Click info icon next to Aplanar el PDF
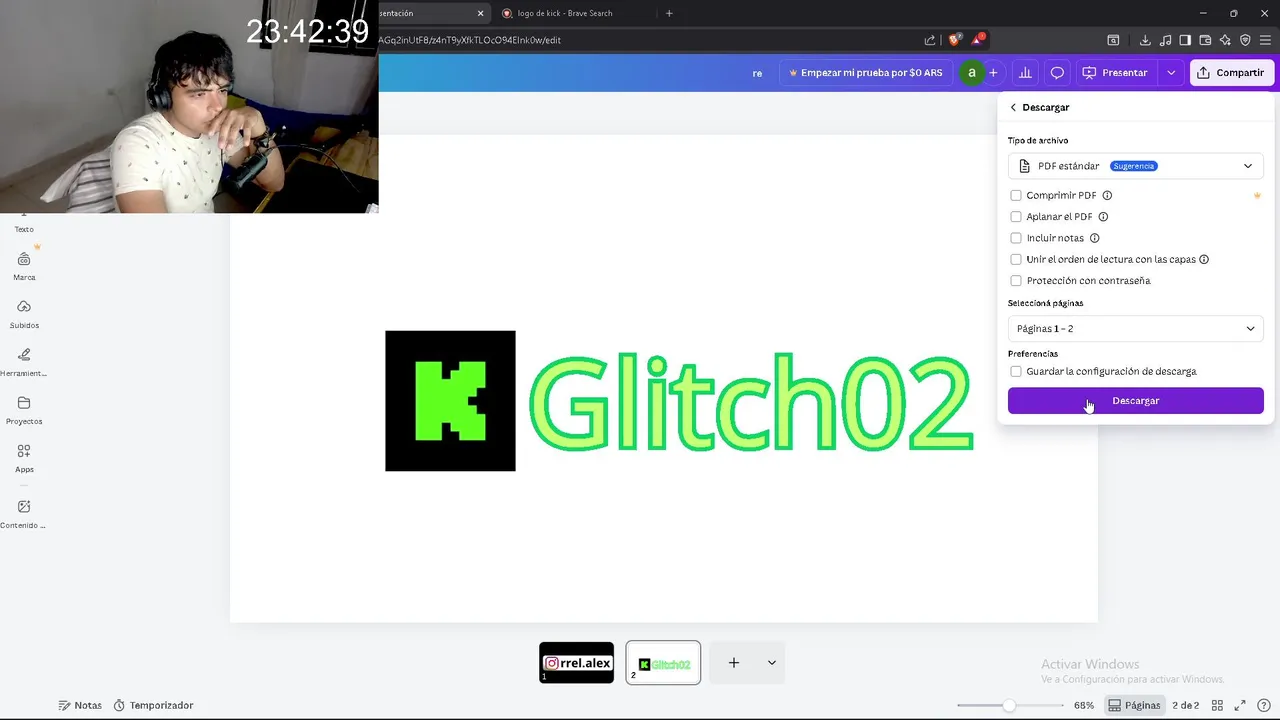Viewport: 1280px width, 720px height. [x=1103, y=216]
